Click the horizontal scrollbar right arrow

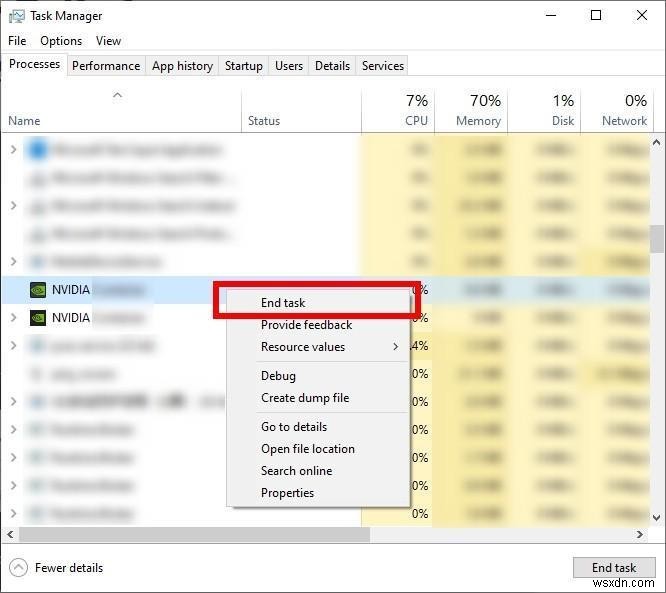640,534
